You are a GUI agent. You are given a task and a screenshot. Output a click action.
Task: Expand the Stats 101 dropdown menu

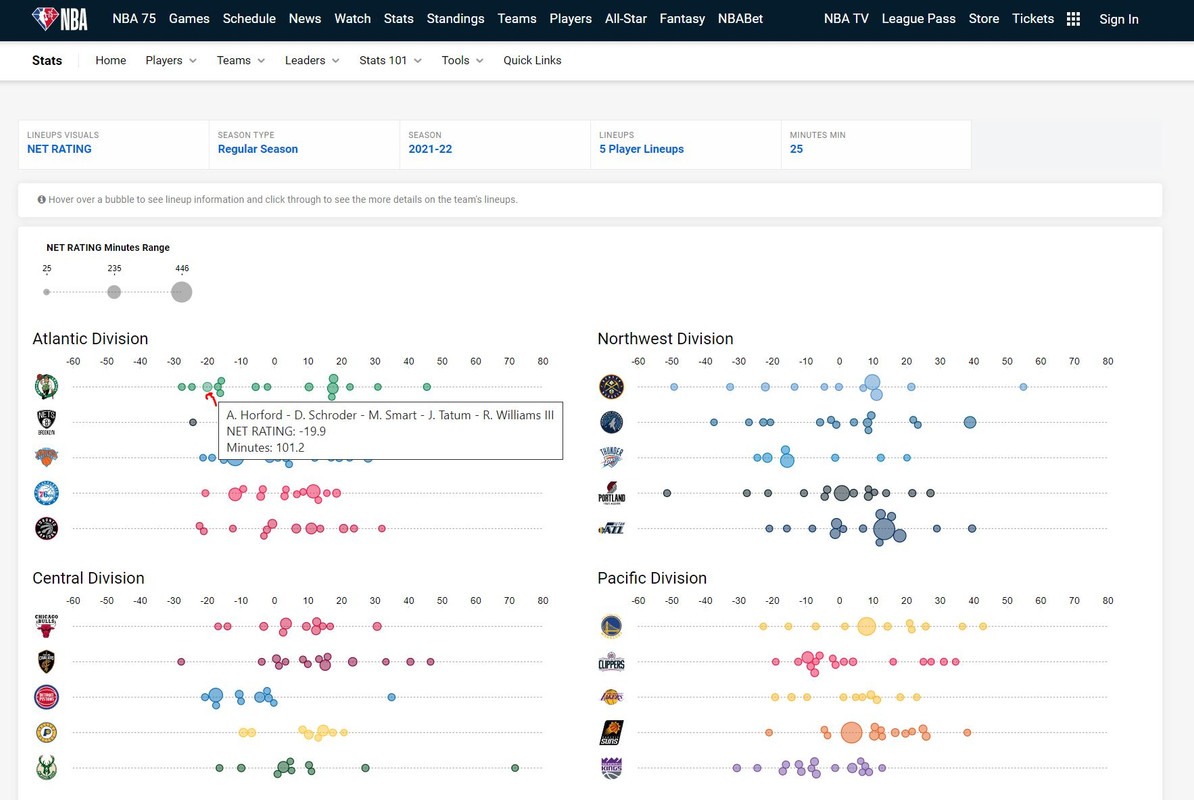[x=391, y=60]
